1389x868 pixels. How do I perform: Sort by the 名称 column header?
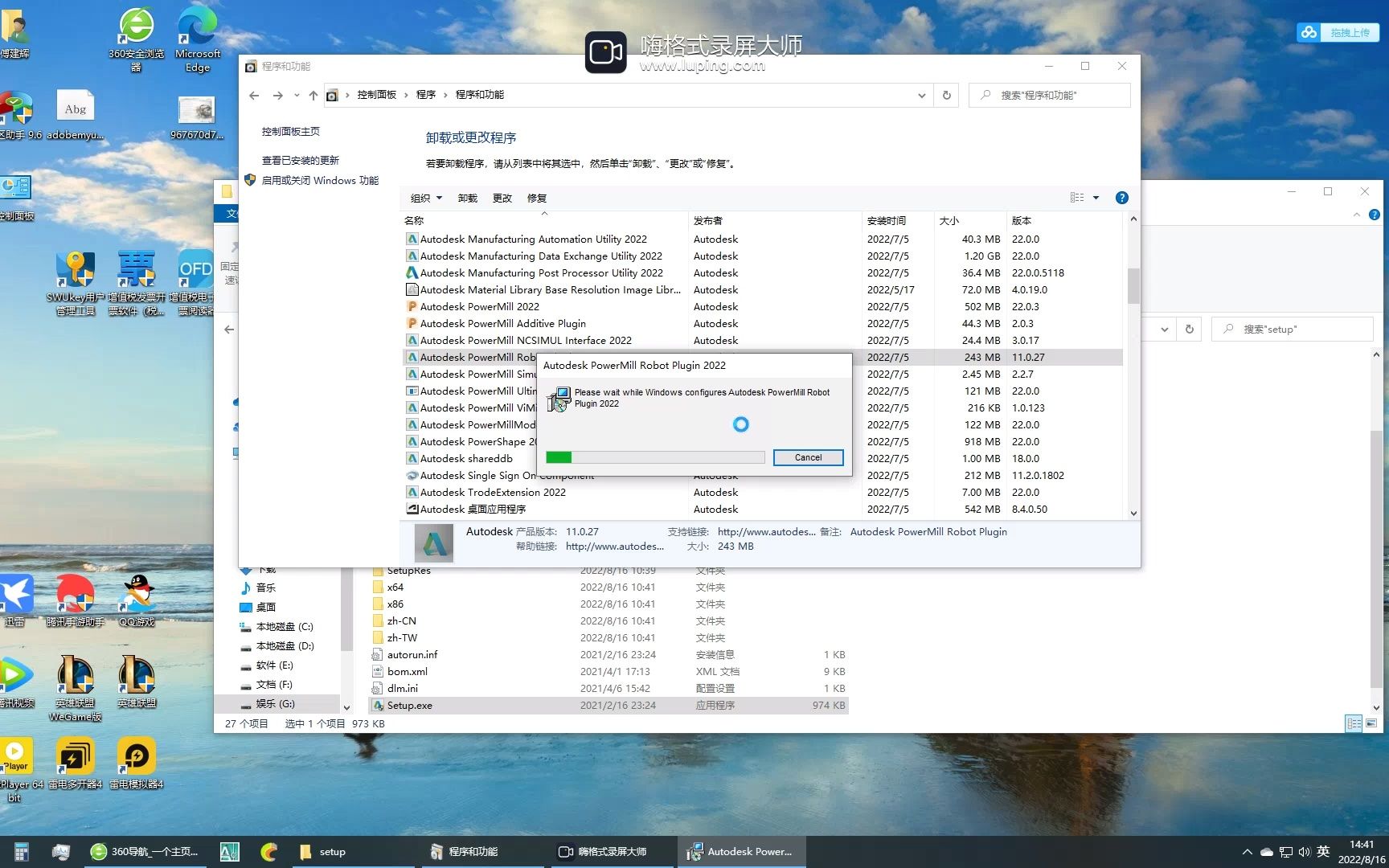(545, 220)
